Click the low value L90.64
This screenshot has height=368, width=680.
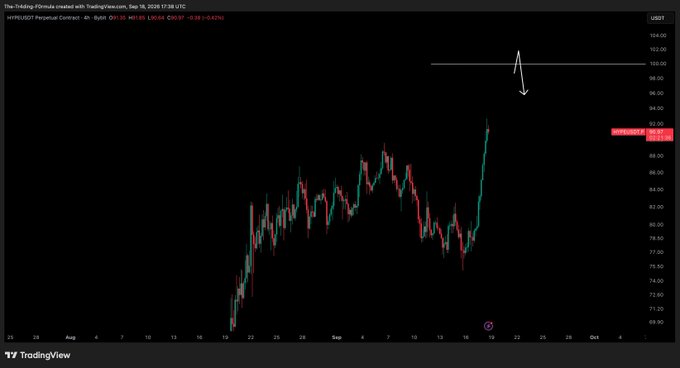(156, 18)
